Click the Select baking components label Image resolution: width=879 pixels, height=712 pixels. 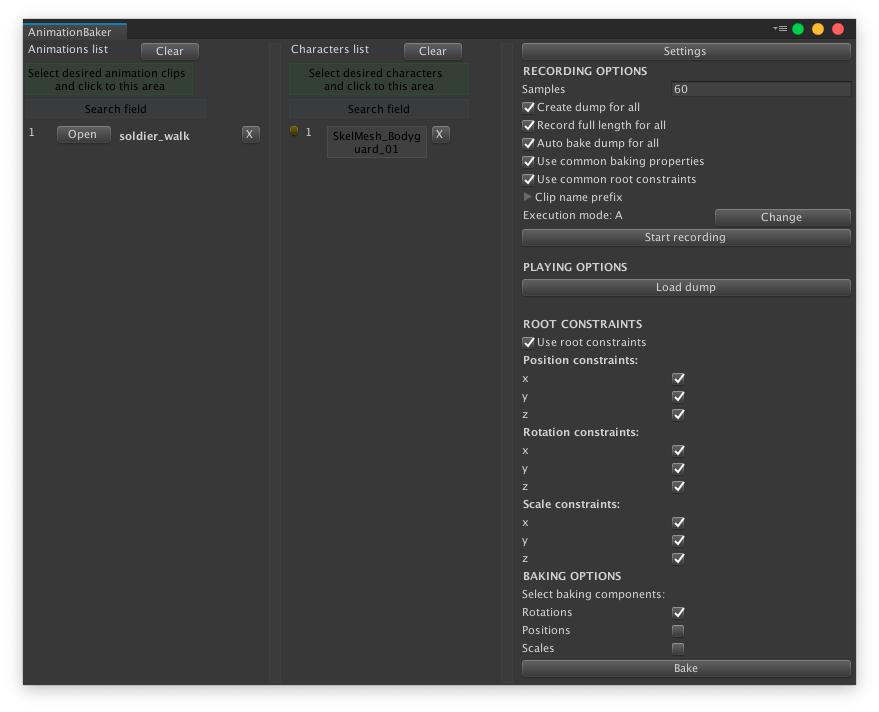coord(593,594)
